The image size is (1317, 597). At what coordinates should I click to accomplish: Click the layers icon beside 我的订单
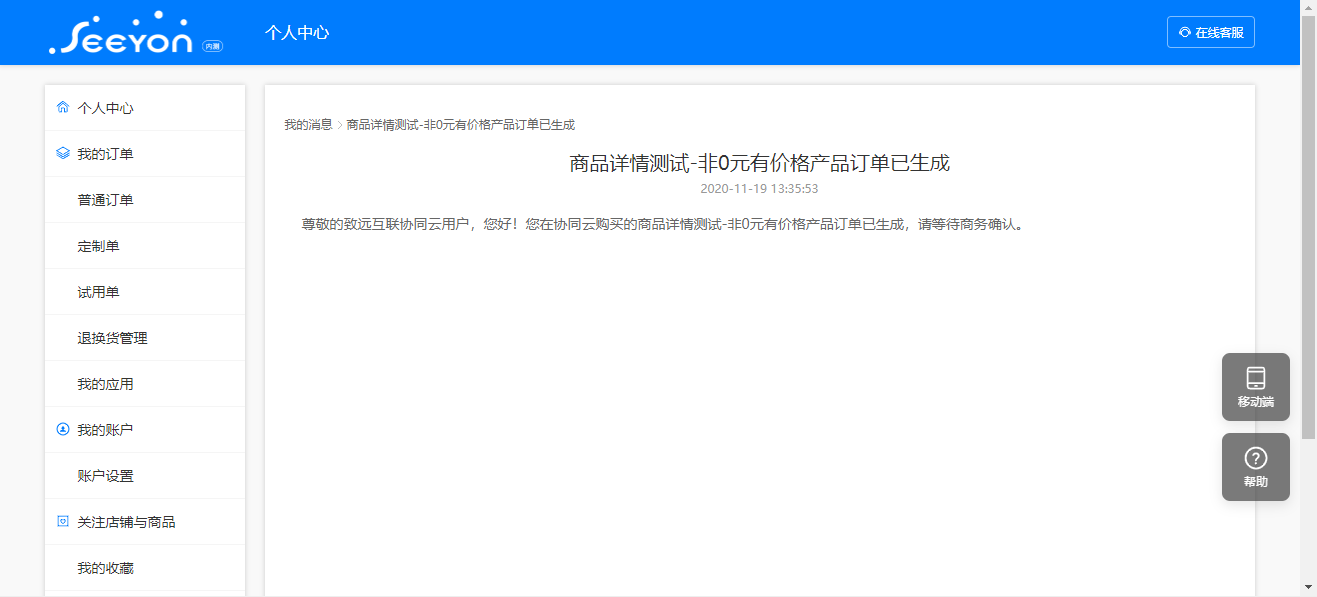(63, 153)
